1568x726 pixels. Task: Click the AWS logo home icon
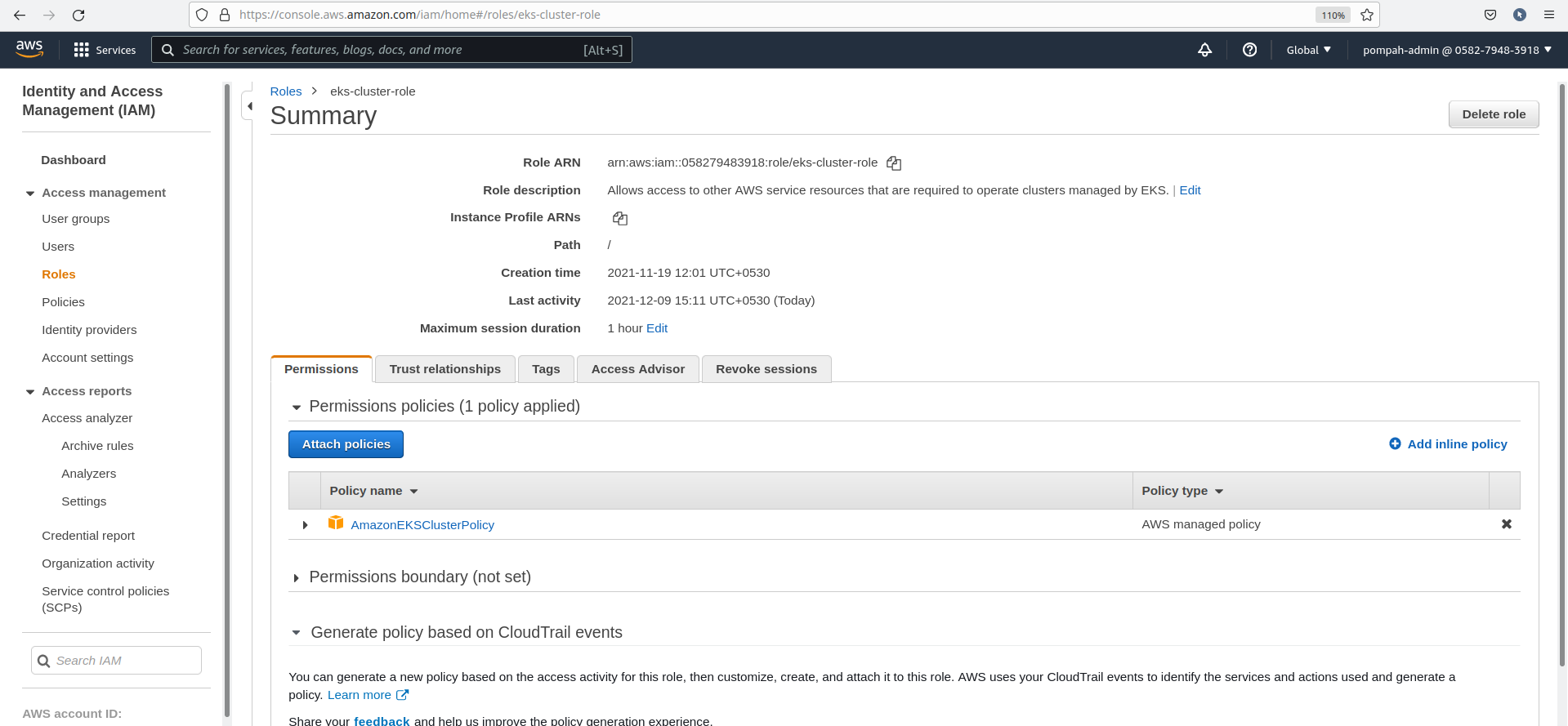click(29, 50)
